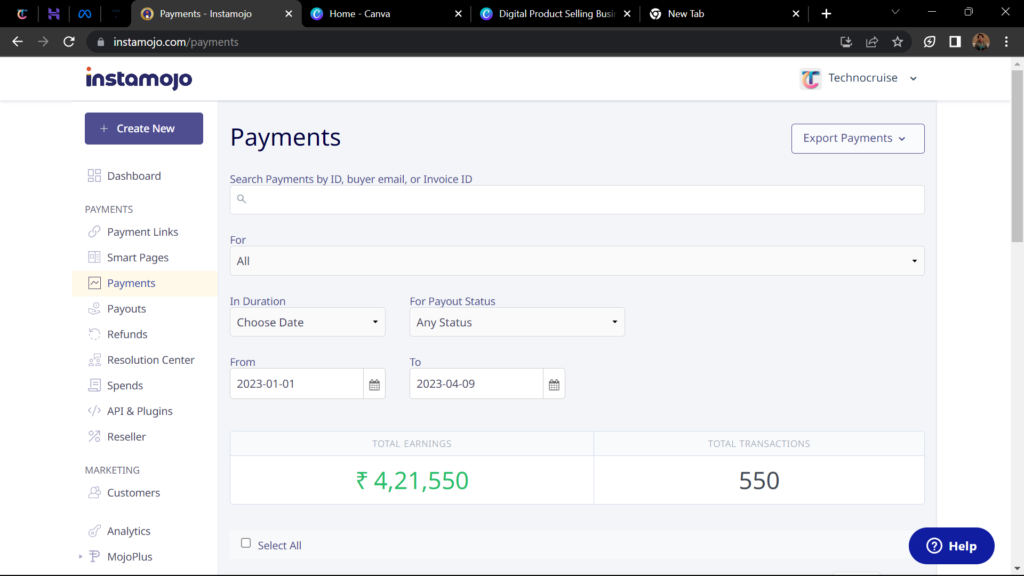
Task: Reload the page with the refresh icon
Action: click(69, 42)
